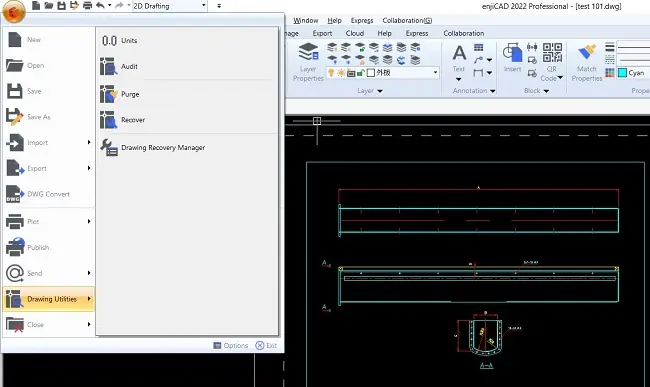Image resolution: width=650 pixels, height=387 pixels.
Task: Choose Save As in the application menu
Action: [49, 117]
